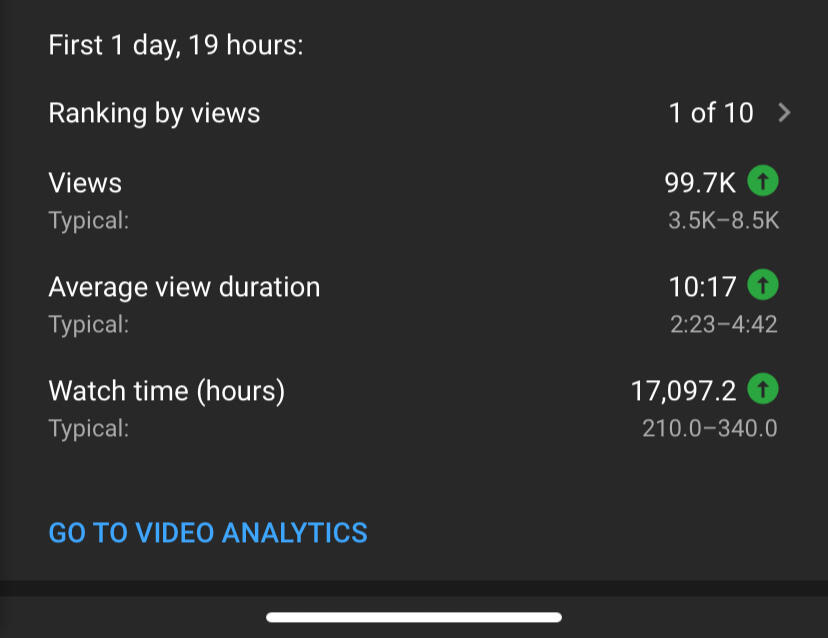Tap the Typical label under Views
828x638 pixels.
pyautogui.click(x=89, y=220)
